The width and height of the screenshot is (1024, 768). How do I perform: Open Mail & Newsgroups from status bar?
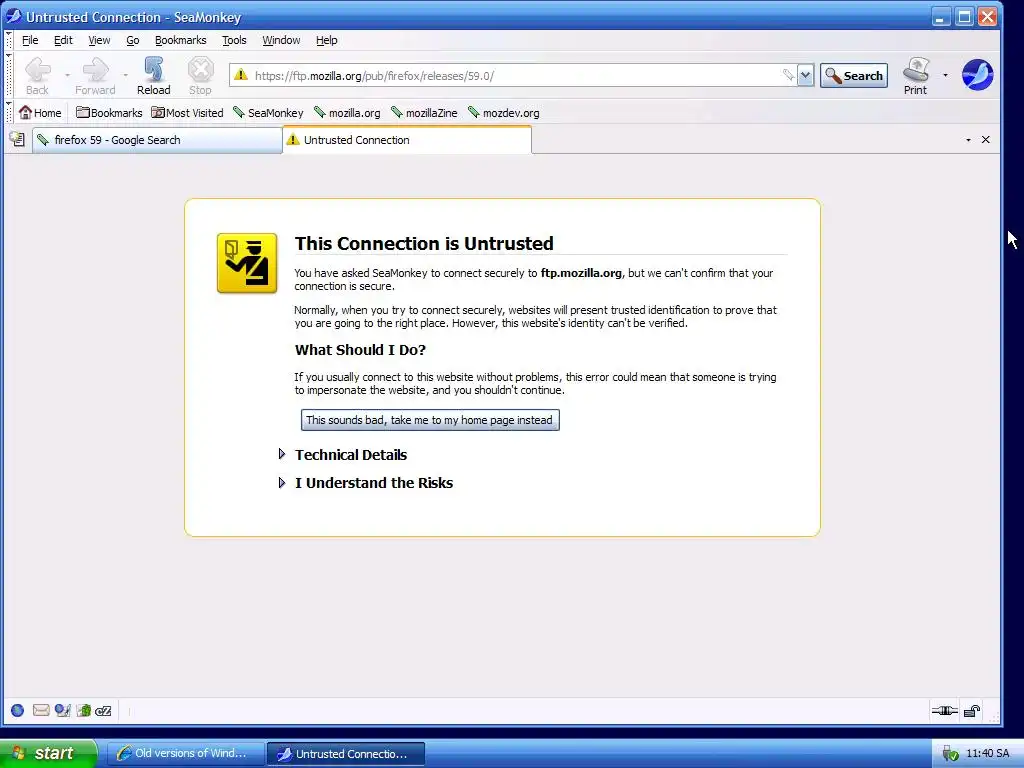pyautogui.click(x=40, y=711)
